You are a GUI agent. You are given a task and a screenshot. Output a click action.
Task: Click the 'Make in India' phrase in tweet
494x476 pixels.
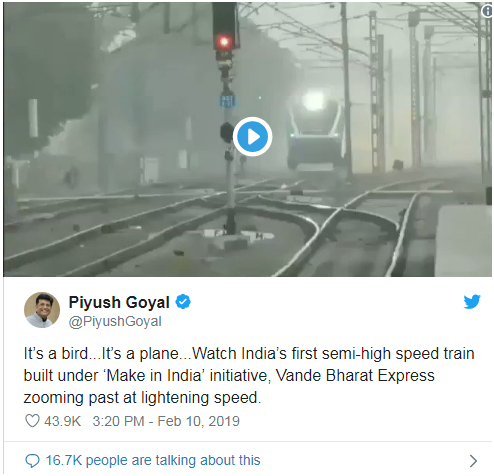tap(155, 376)
